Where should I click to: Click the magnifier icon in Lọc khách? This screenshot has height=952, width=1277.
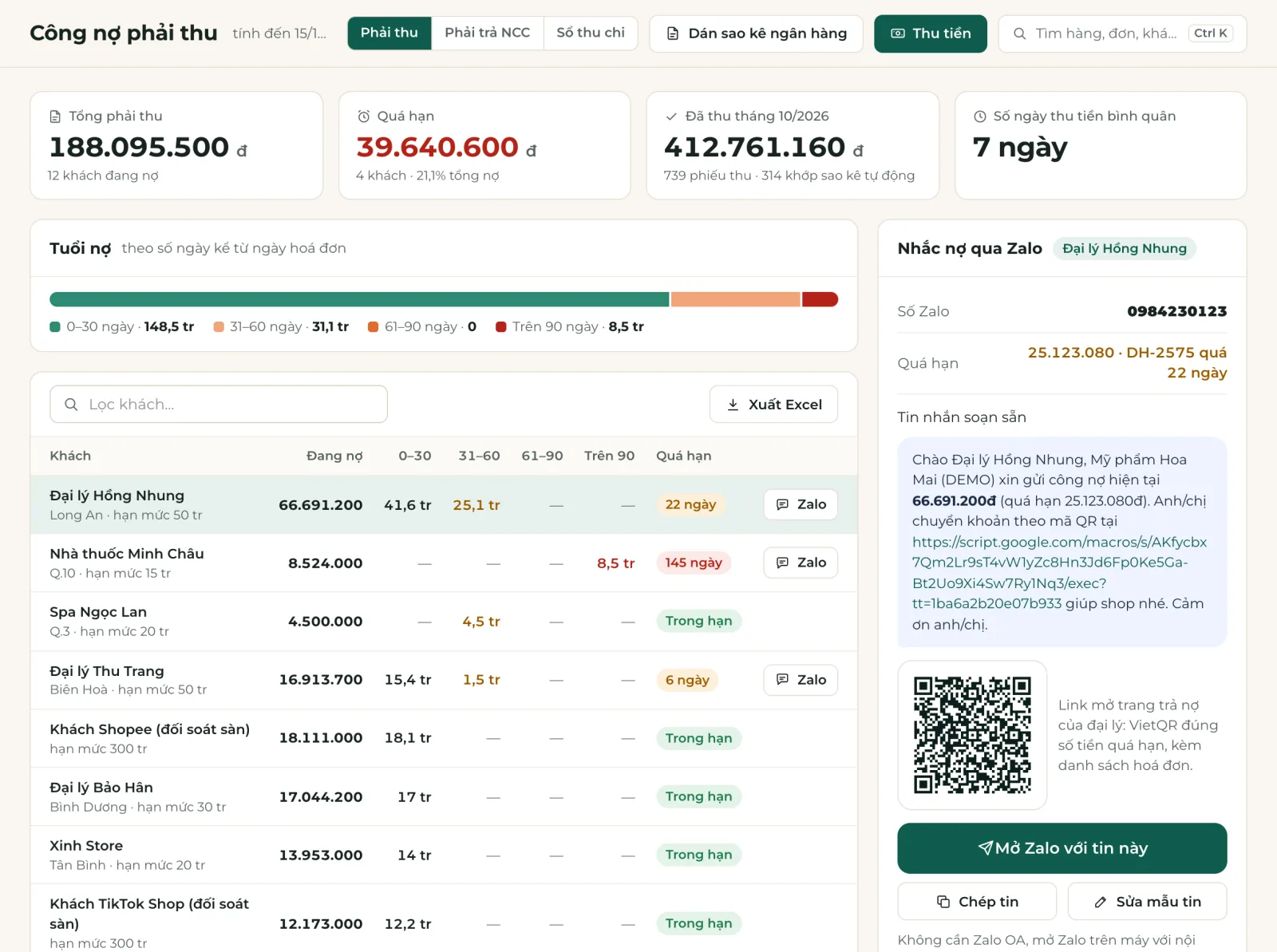coord(71,405)
